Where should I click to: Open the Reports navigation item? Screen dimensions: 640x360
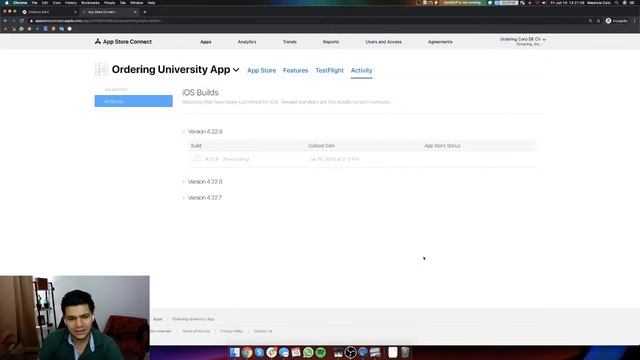pos(331,42)
